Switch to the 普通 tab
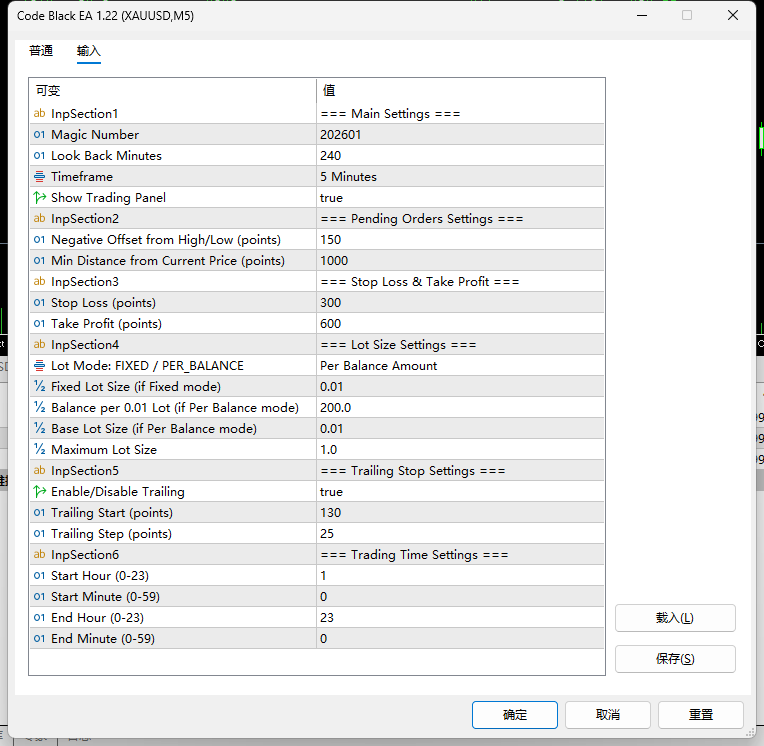Image resolution: width=764 pixels, height=746 pixels. click(x=41, y=51)
